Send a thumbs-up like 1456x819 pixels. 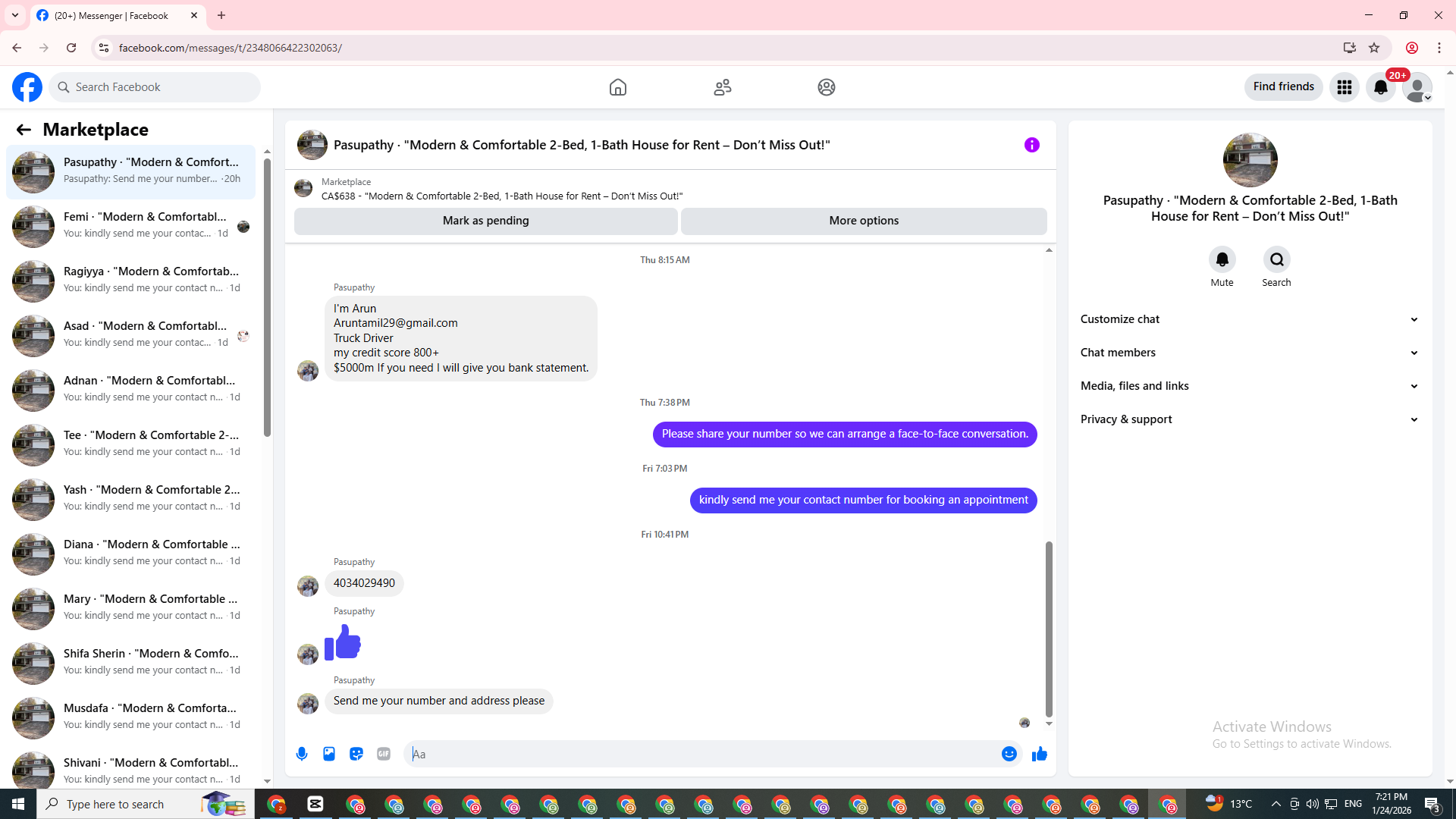1039,754
